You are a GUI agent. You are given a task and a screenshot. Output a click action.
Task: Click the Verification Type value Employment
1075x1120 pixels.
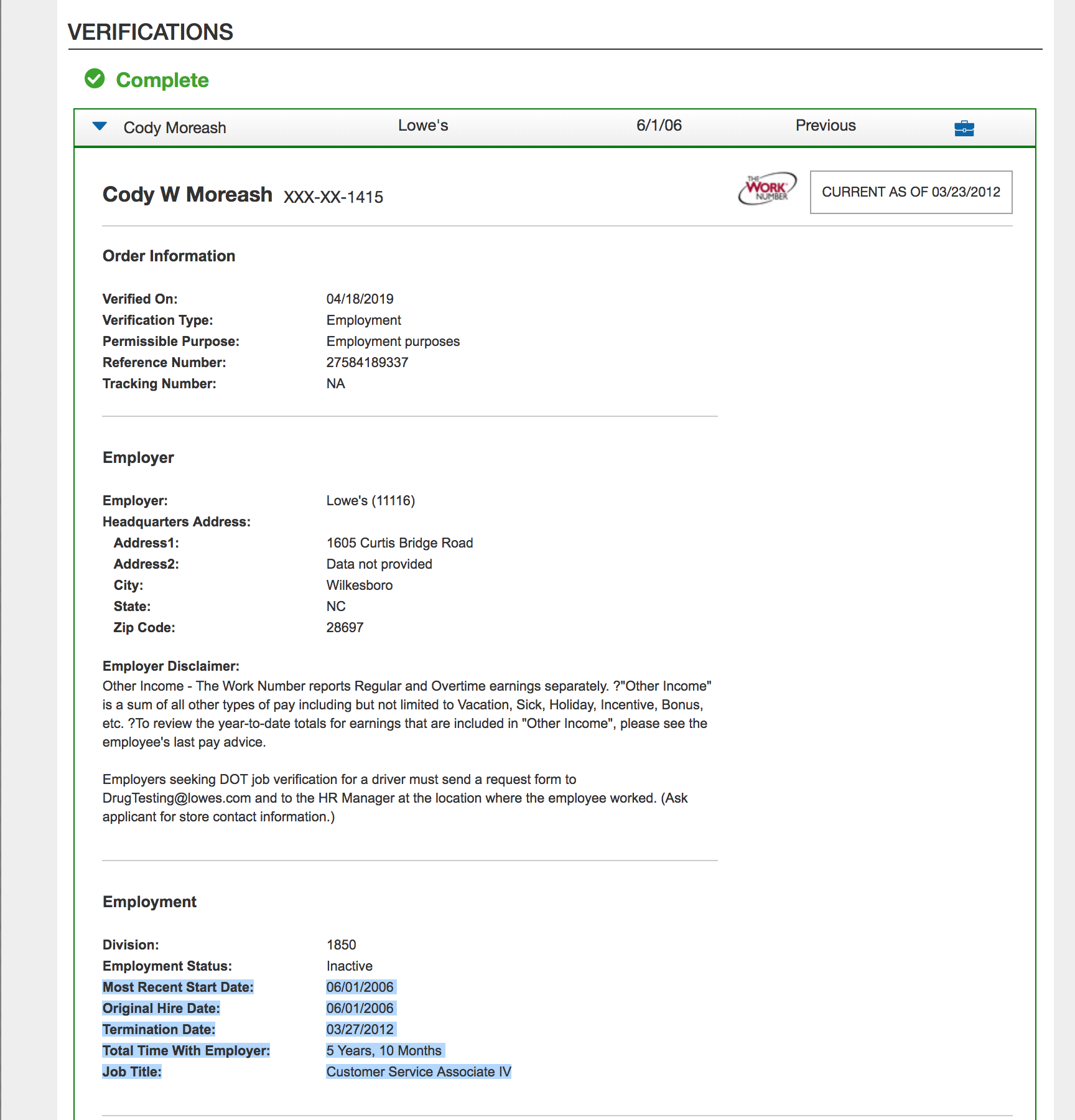[363, 320]
